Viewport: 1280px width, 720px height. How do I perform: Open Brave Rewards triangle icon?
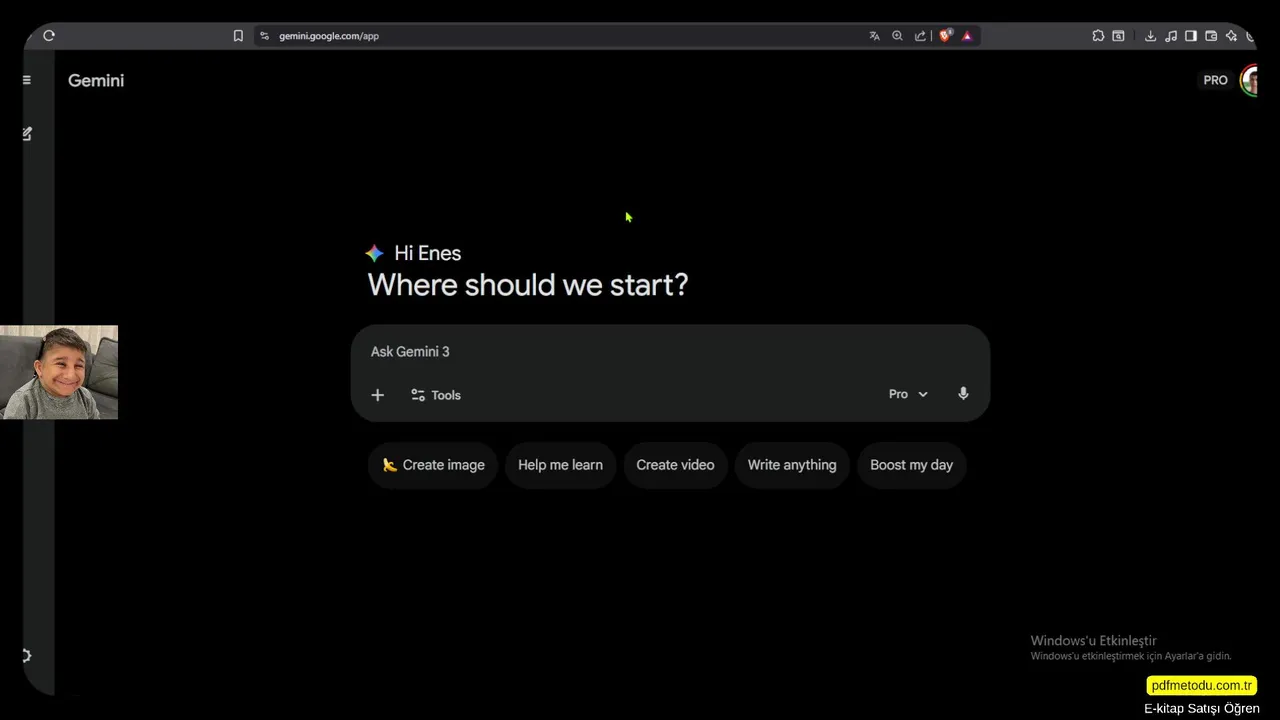tap(967, 36)
